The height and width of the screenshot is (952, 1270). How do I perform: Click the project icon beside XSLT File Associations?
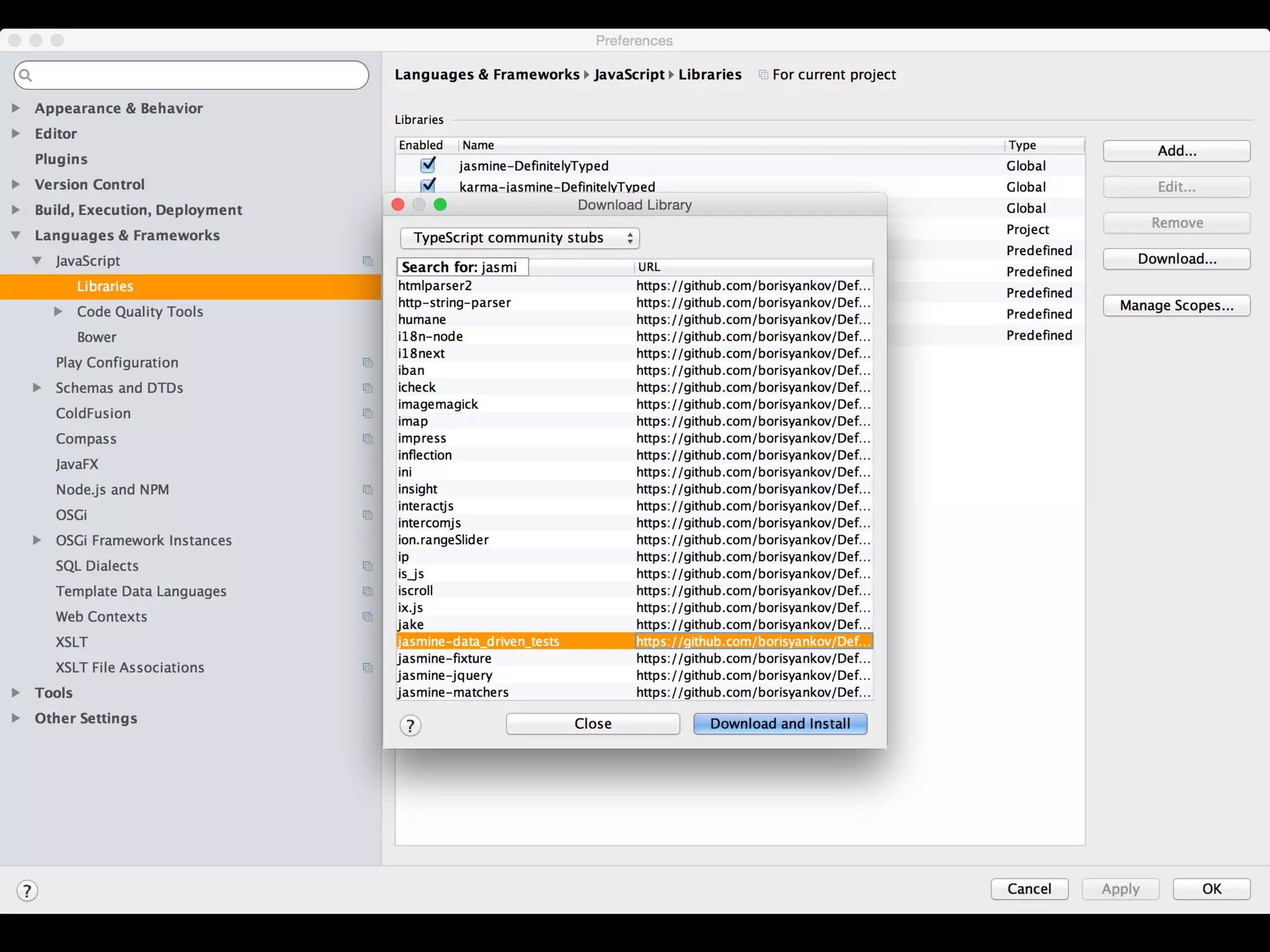[x=367, y=668]
